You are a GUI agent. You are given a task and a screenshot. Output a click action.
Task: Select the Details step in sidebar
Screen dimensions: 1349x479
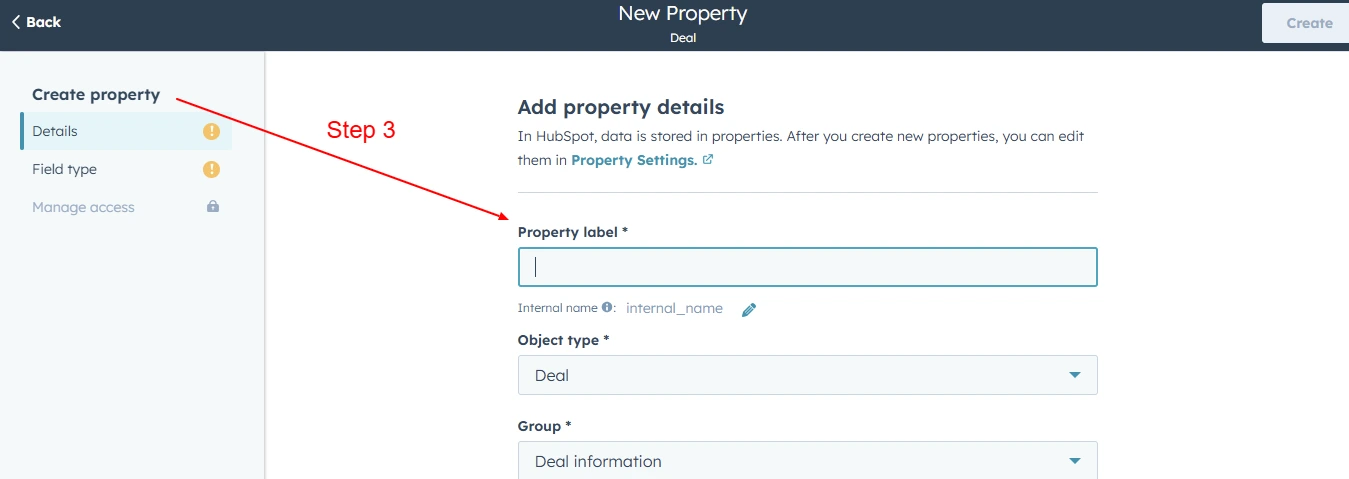126,131
